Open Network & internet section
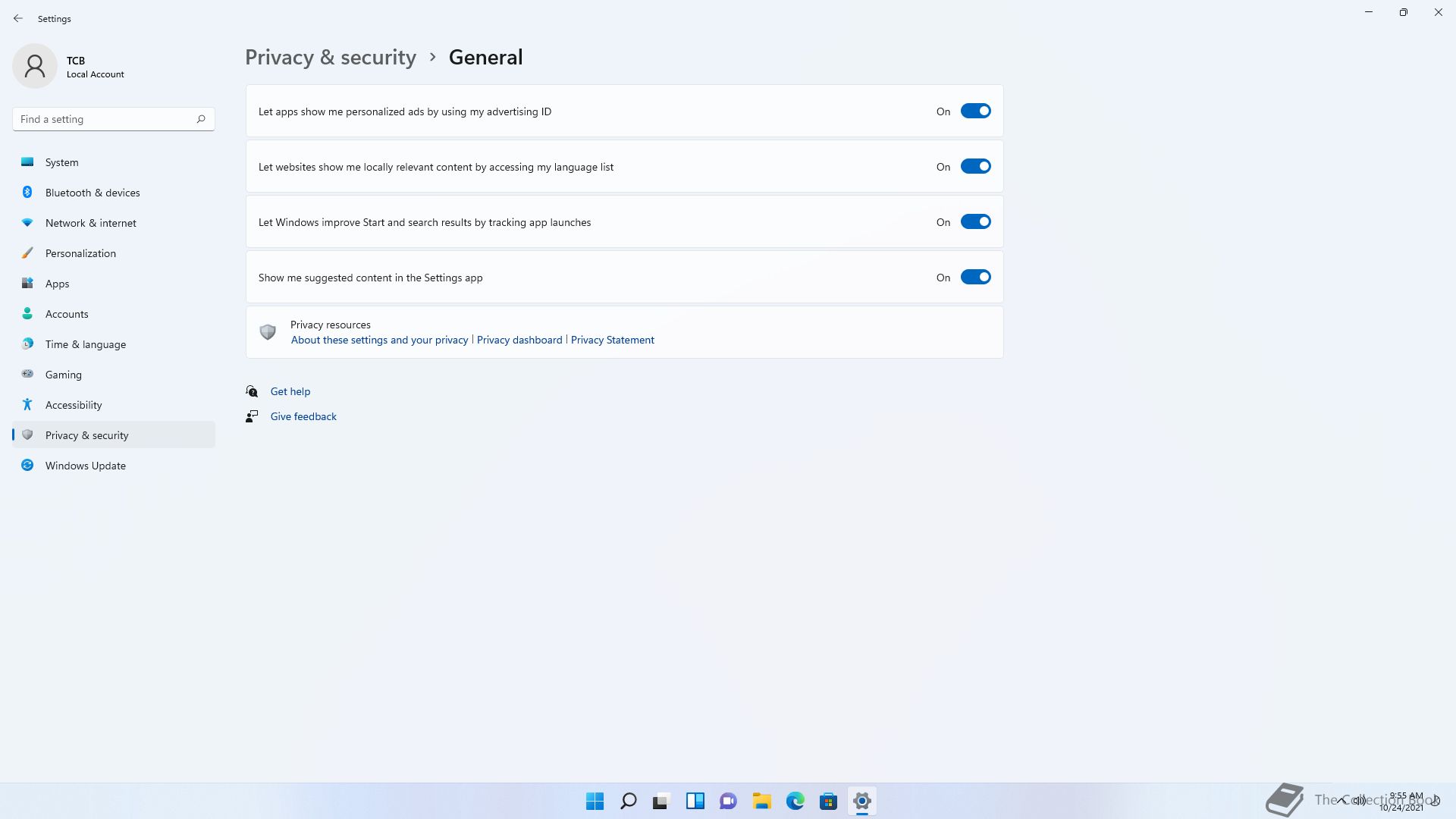This screenshot has width=1456, height=819. point(114,223)
